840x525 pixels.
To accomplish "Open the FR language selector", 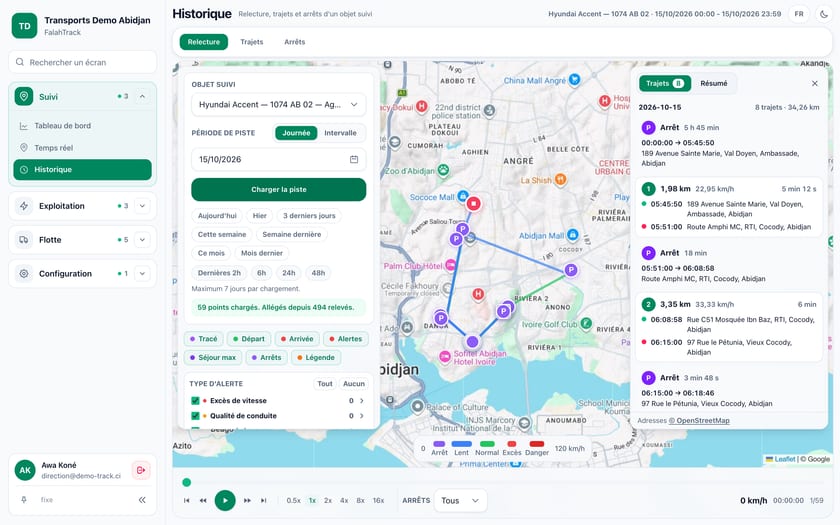I will 799,14.
